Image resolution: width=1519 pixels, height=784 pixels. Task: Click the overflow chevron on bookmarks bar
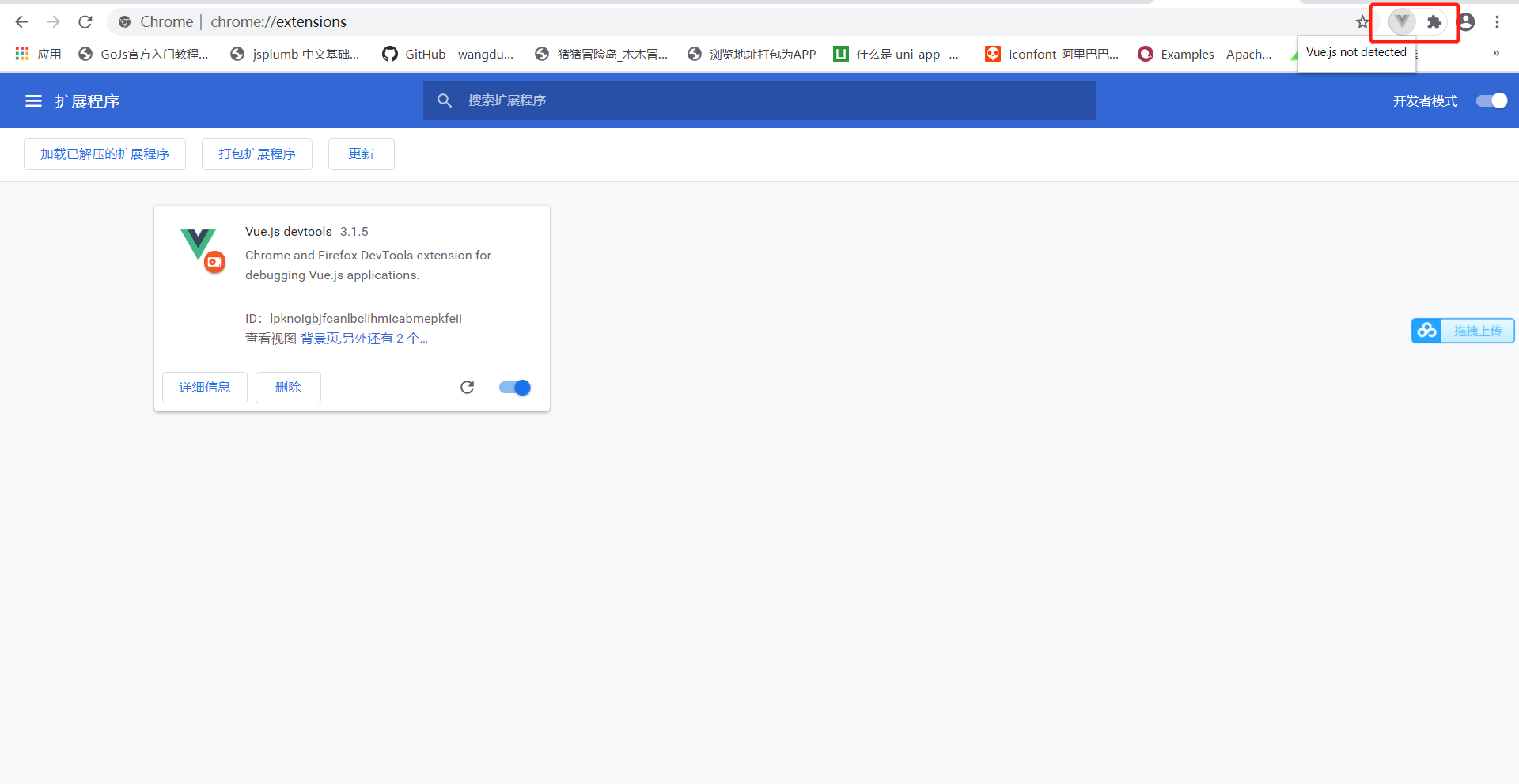1495,54
